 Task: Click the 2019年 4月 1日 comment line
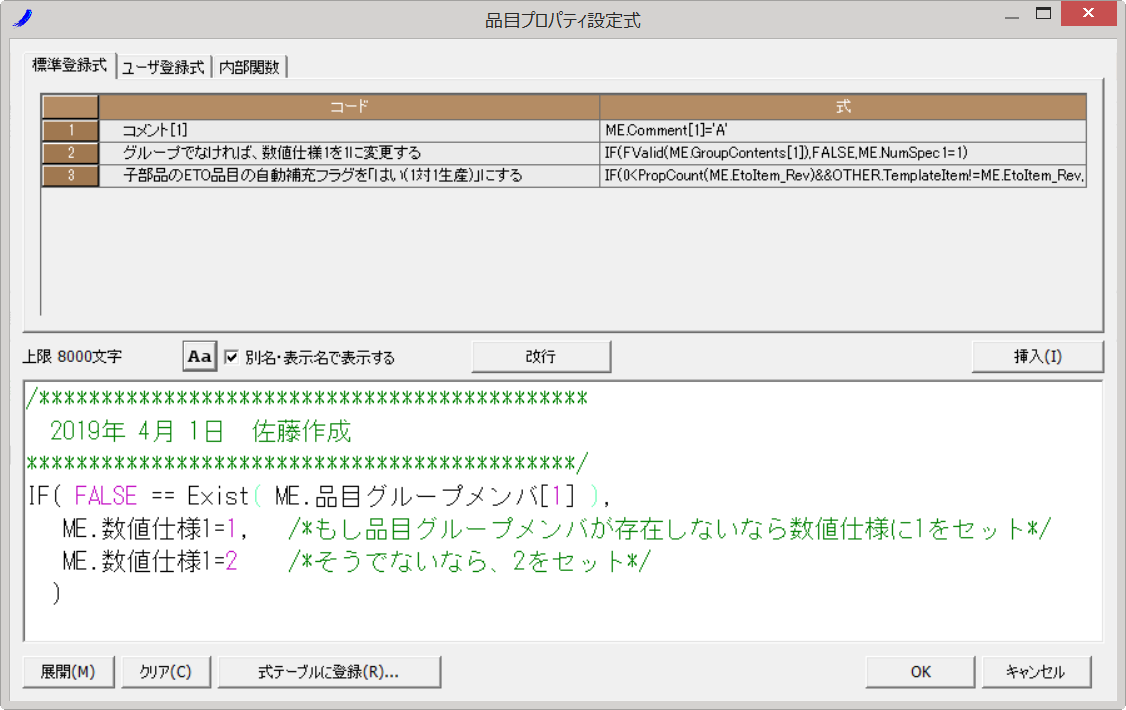pyautogui.click(x=200, y=431)
